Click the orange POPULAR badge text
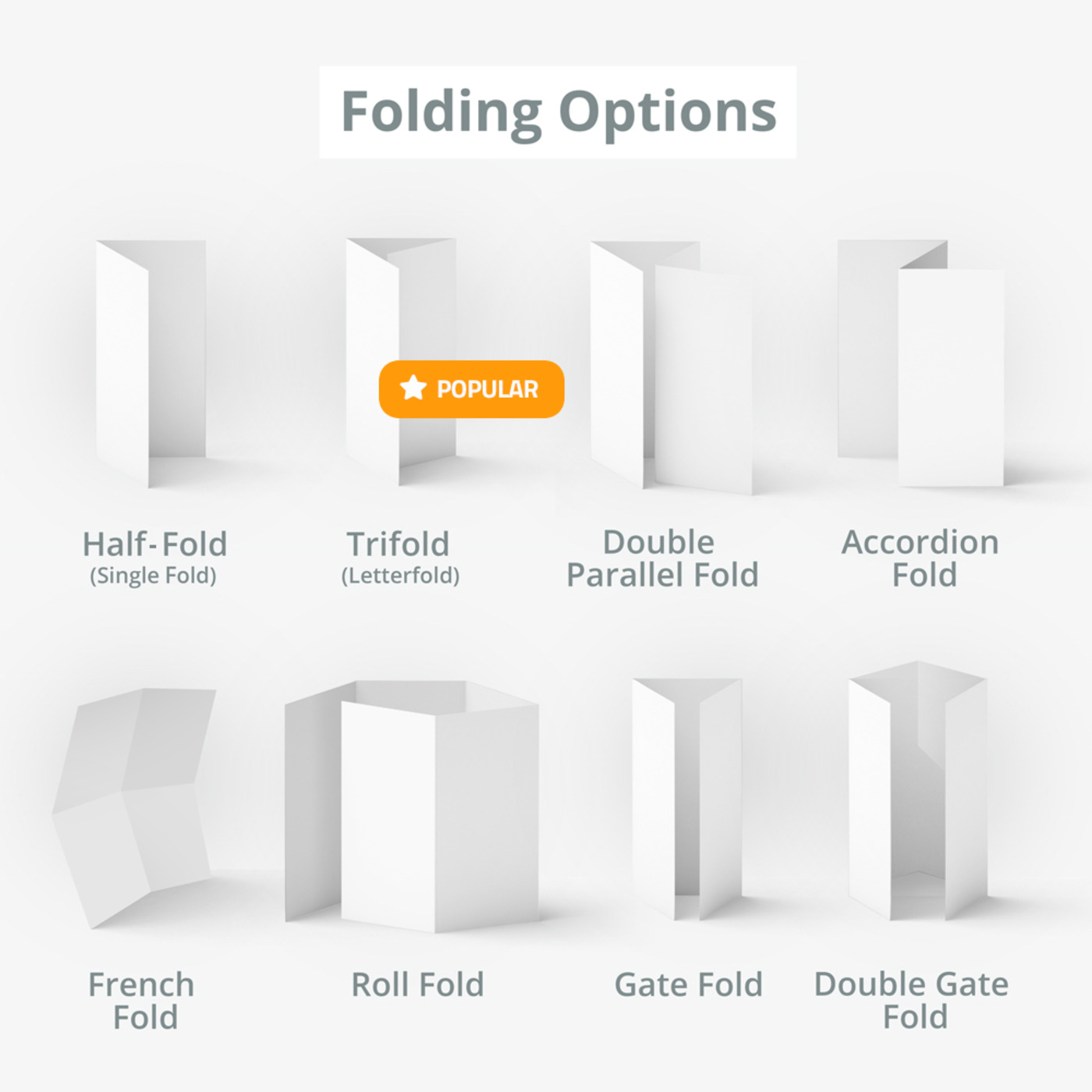The height and width of the screenshot is (1092, 1092). (487, 389)
